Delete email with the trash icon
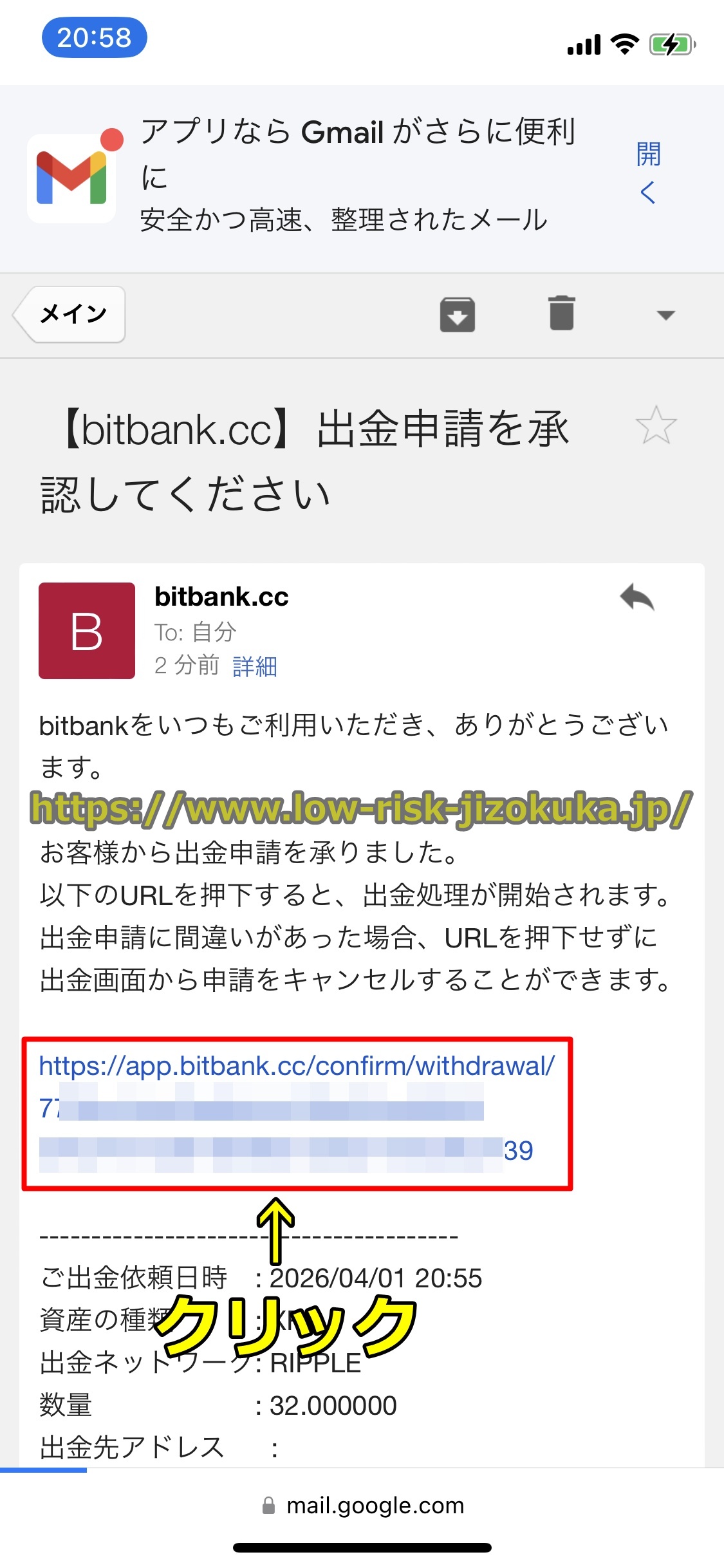 click(x=562, y=313)
